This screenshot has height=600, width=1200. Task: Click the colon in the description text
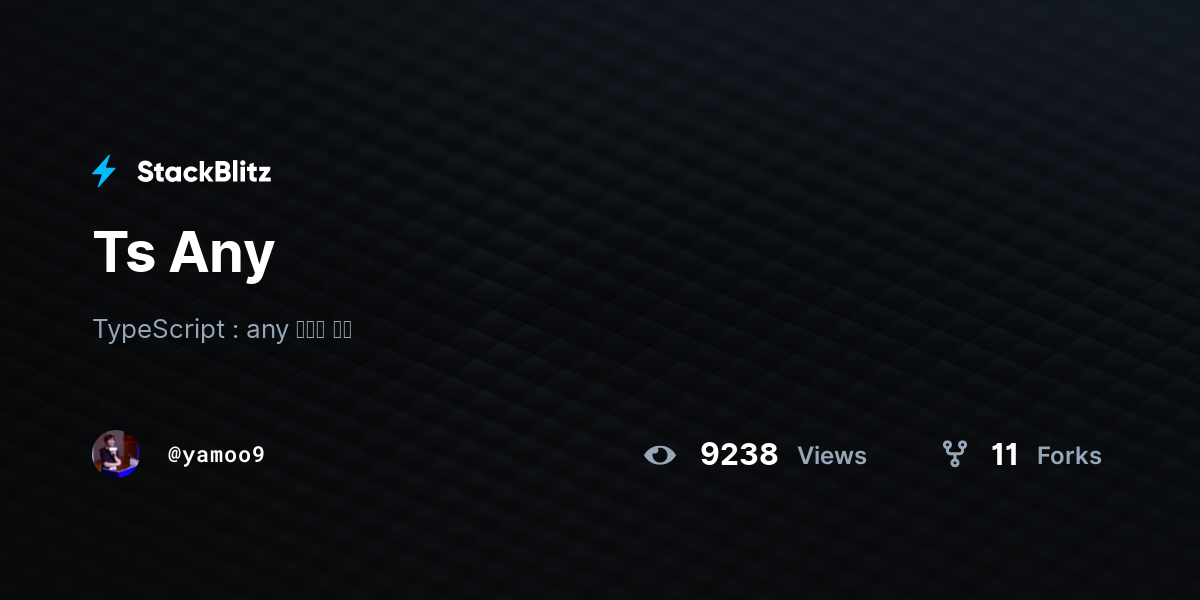(235, 332)
